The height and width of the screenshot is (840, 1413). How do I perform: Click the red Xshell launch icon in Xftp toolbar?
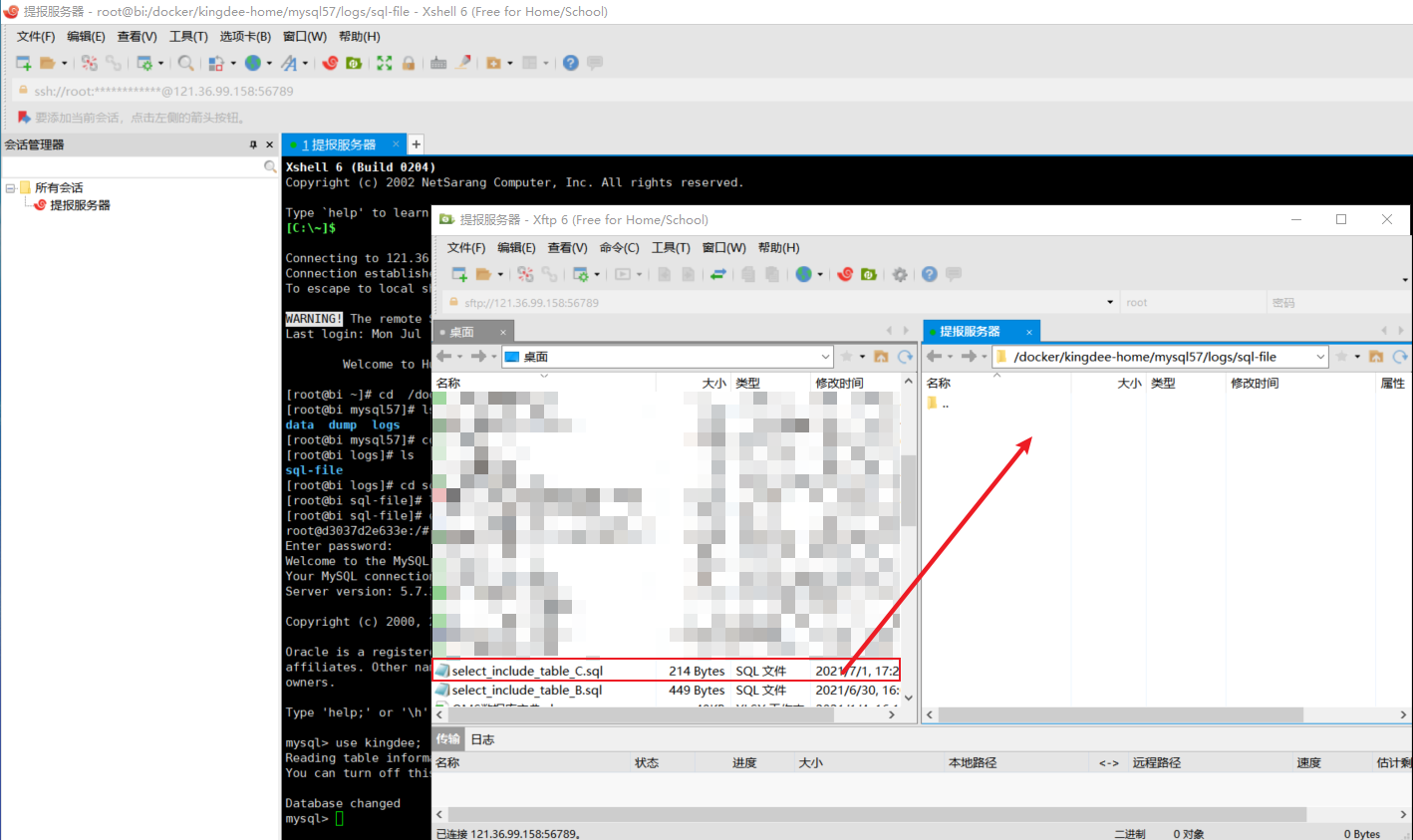(845, 274)
